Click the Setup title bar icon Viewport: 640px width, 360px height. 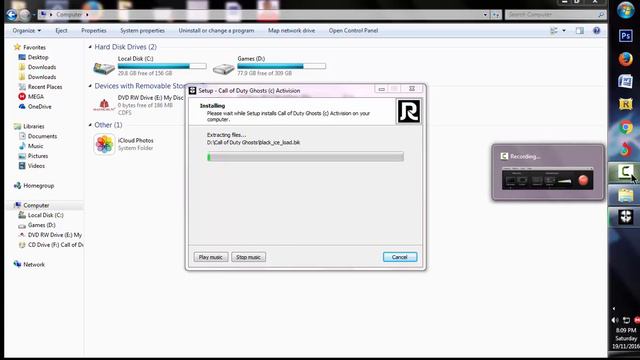(193, 91)
